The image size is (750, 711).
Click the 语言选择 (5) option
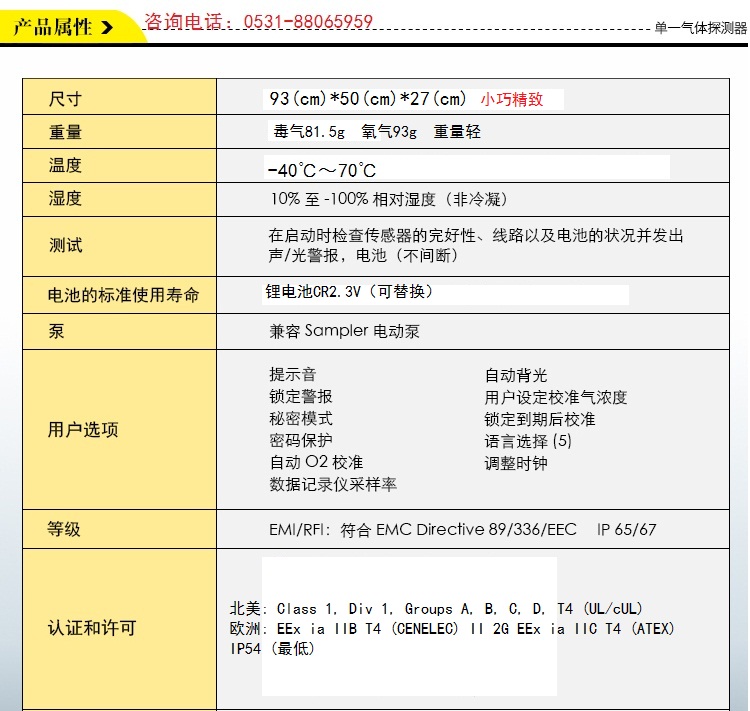(x=528, y=441)
